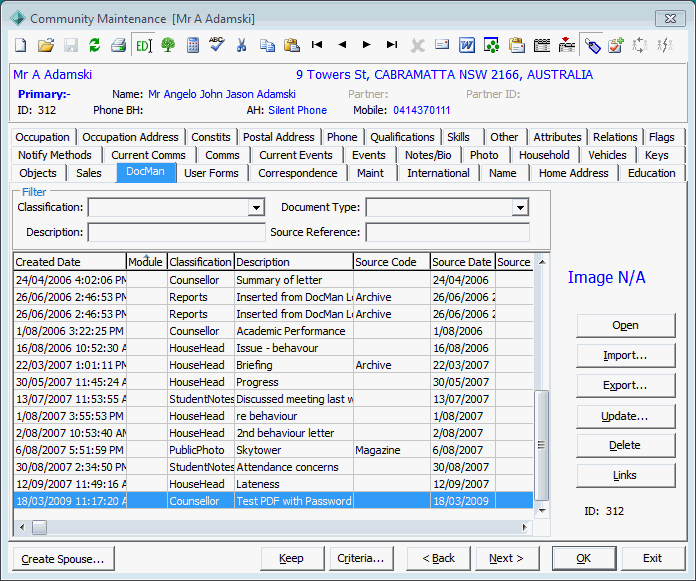Go to previous record arrow icon
Viewport: 696px width, 581px height.
(342, 44)
